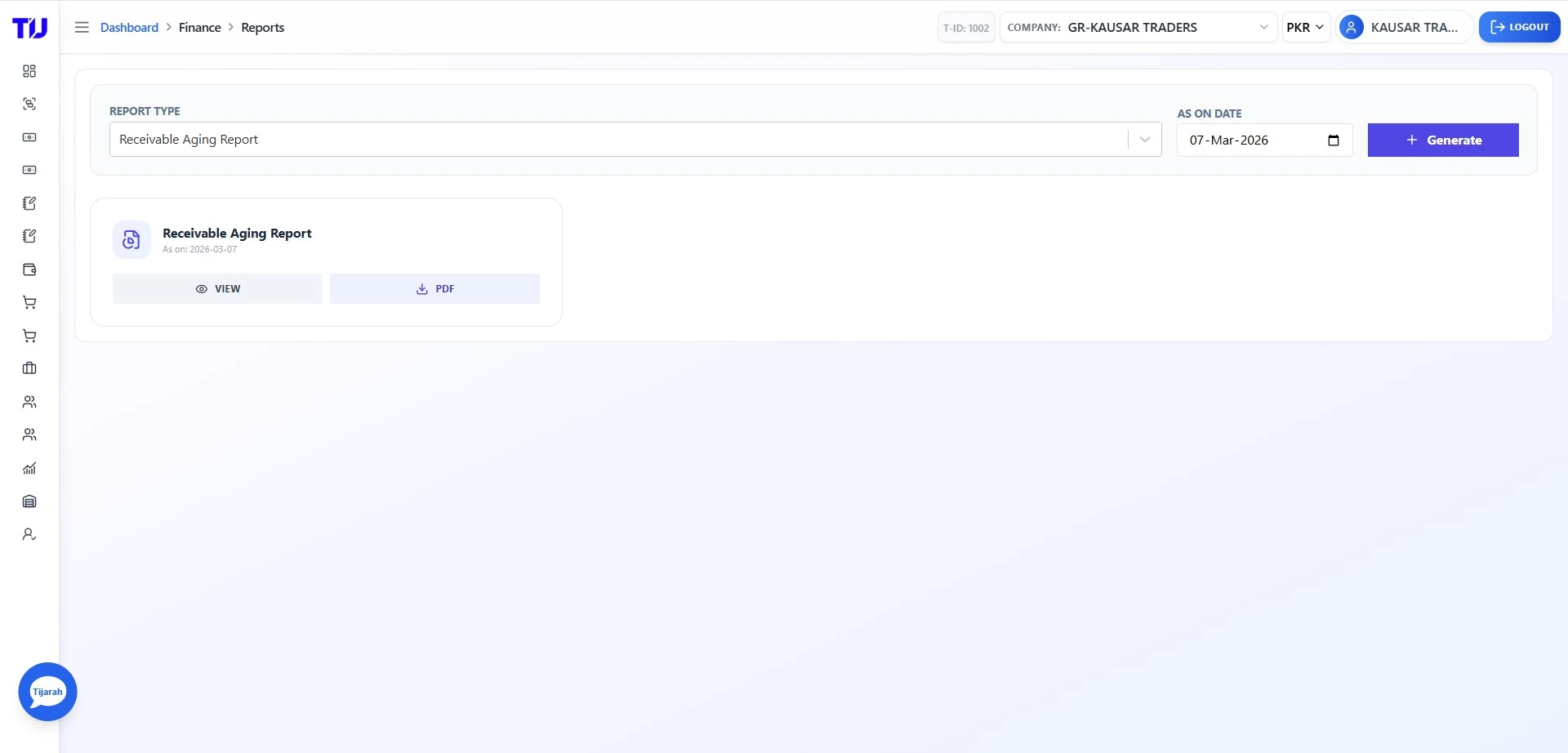The height and width of the screenshot is (753, 1568).
Task: Click the building icon in sidebar
Action: 29,501
